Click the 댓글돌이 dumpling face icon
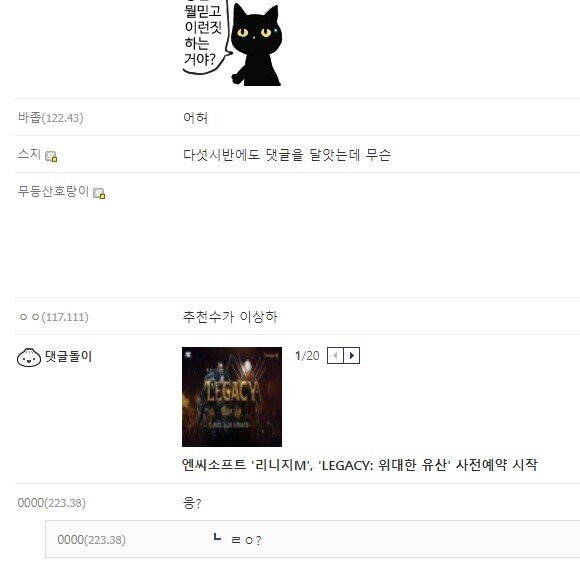The height and width of the screenshot is (569, 580). (x=29, y=358)
